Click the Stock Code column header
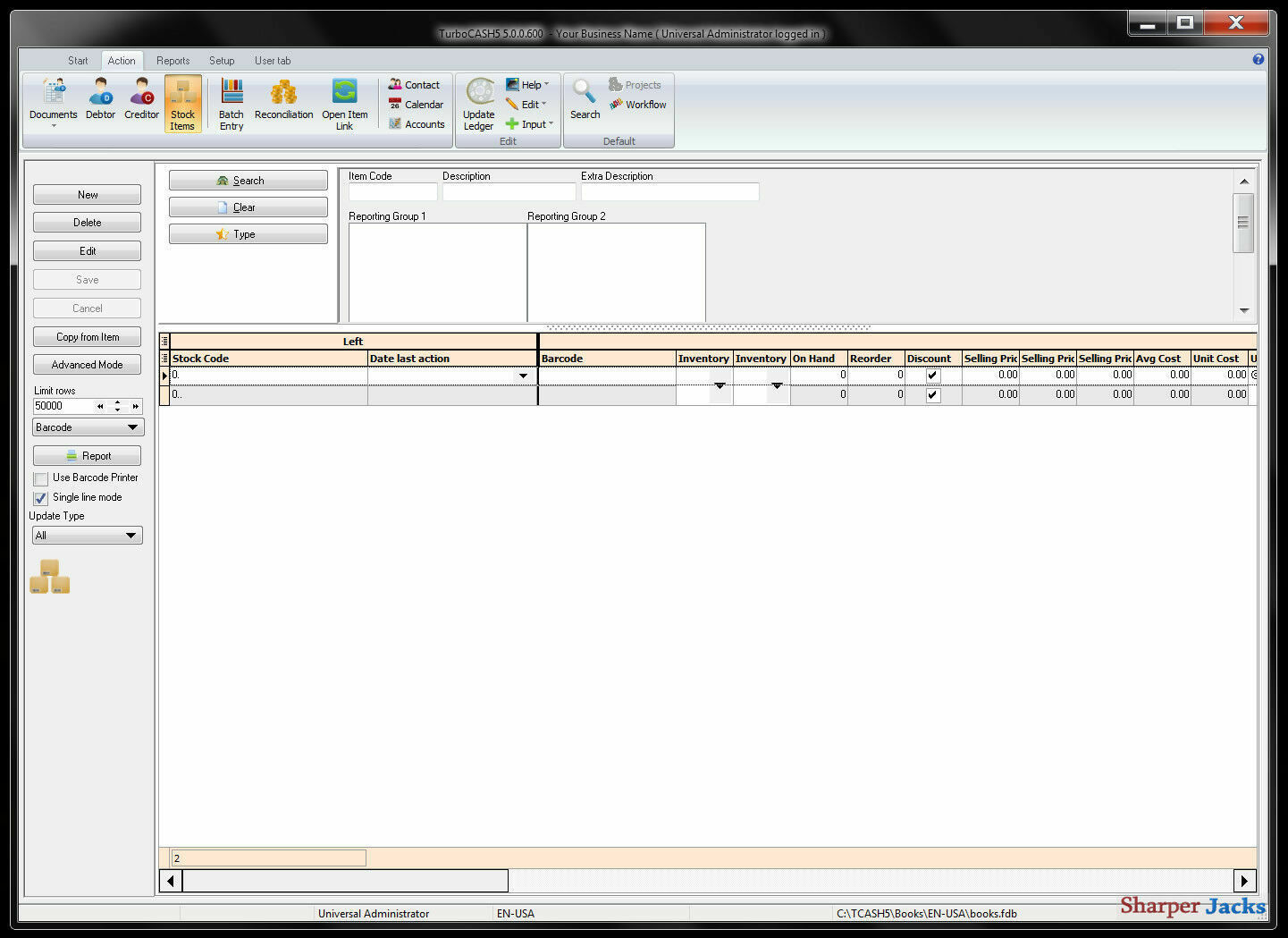 point(268,359)
